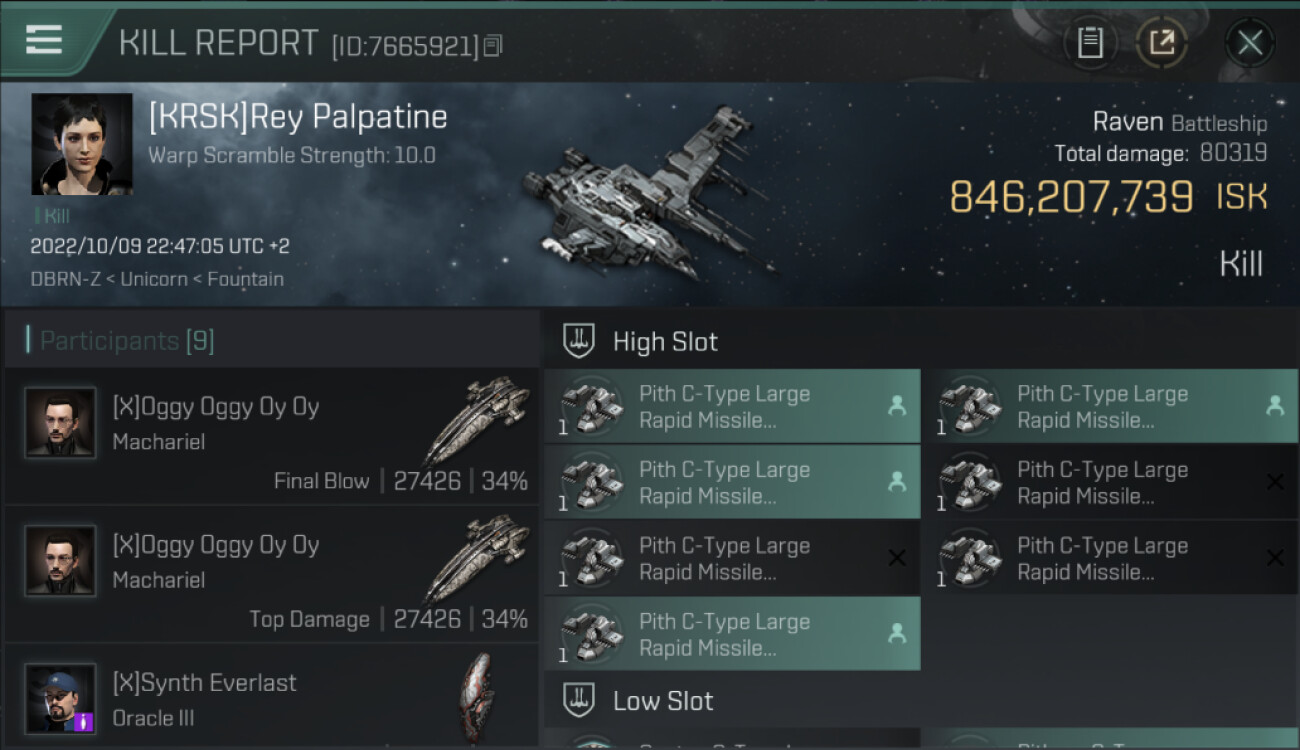Image resolution: width=1300 pixels, height=750 pixels.
Task: Click person icon on top-right launcher
Action: click(1274, 406)
